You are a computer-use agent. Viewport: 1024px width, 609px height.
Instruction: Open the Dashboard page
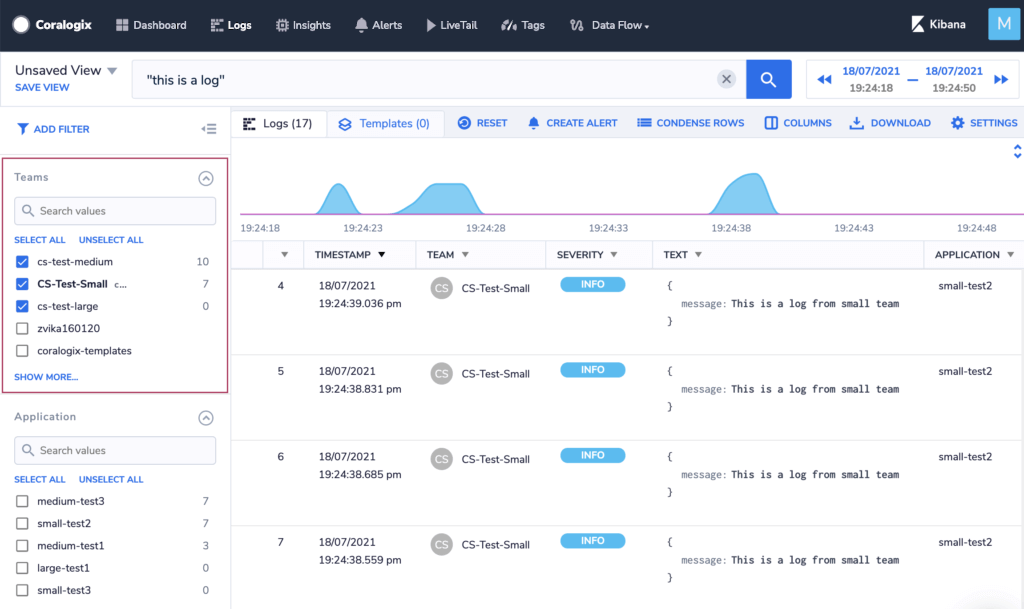(x=151, y=25)
